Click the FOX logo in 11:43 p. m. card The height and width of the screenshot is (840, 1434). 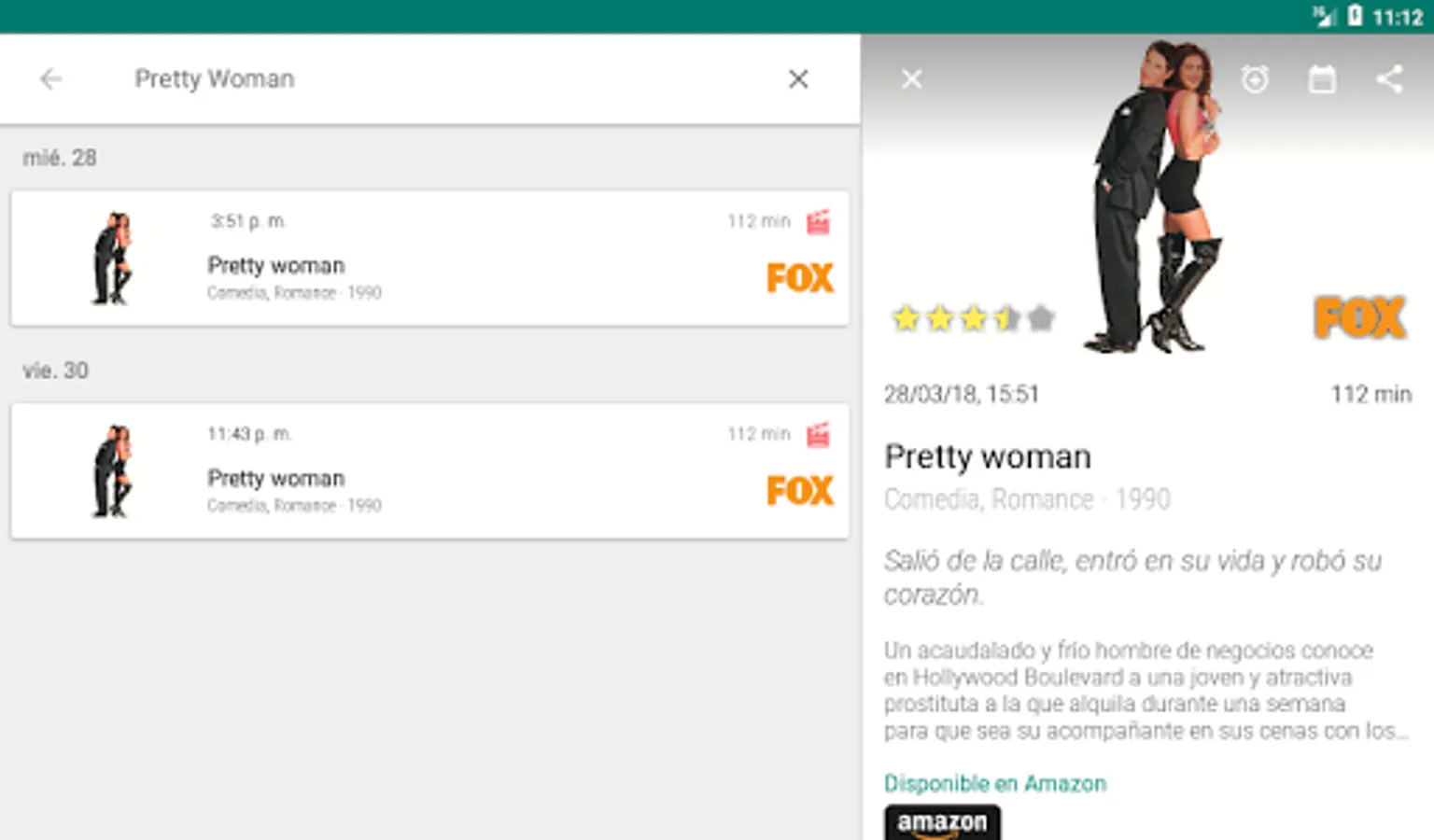coord(800,491)
